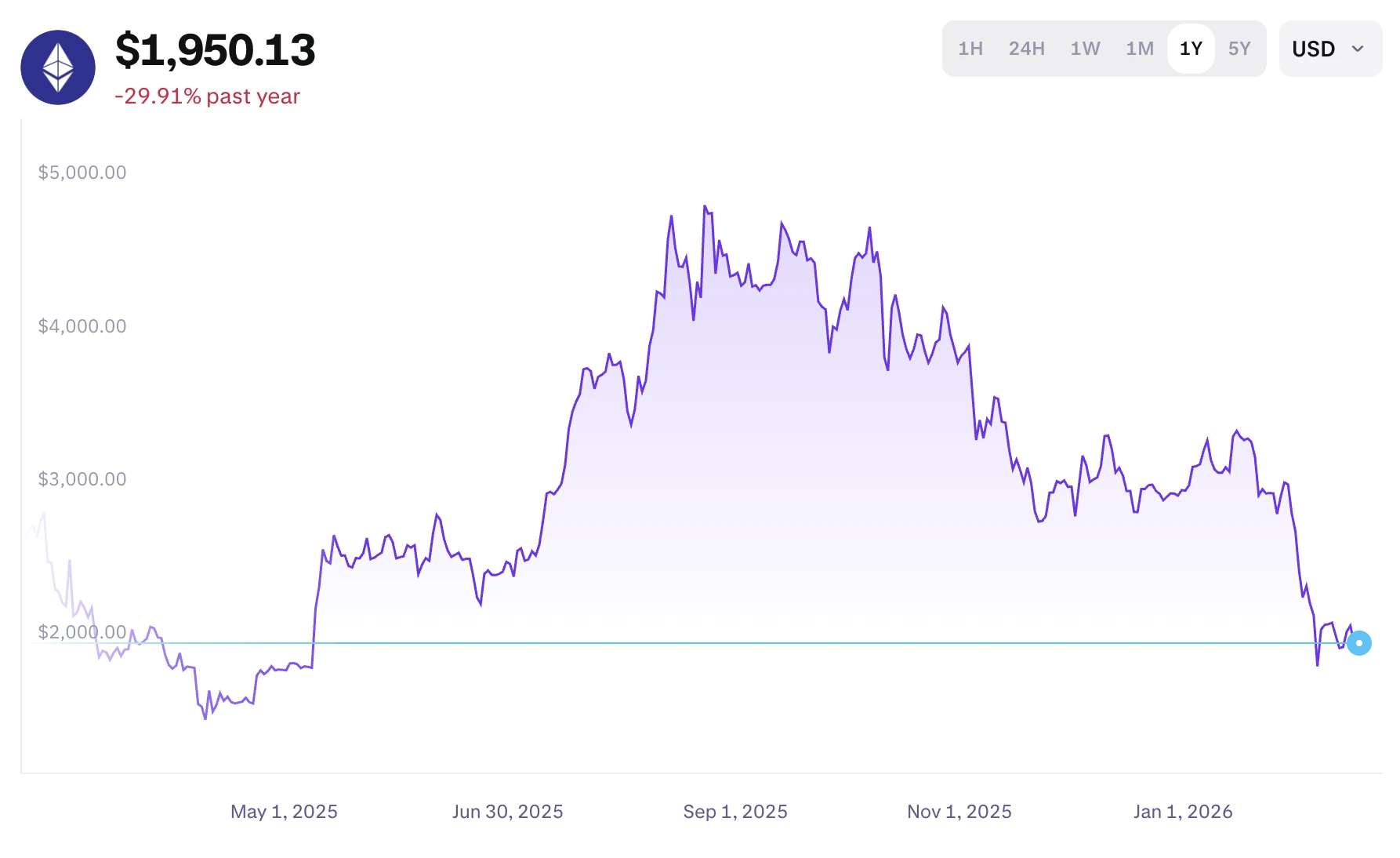Click the $5,000.00 axis label

click(x=82, y=172)
